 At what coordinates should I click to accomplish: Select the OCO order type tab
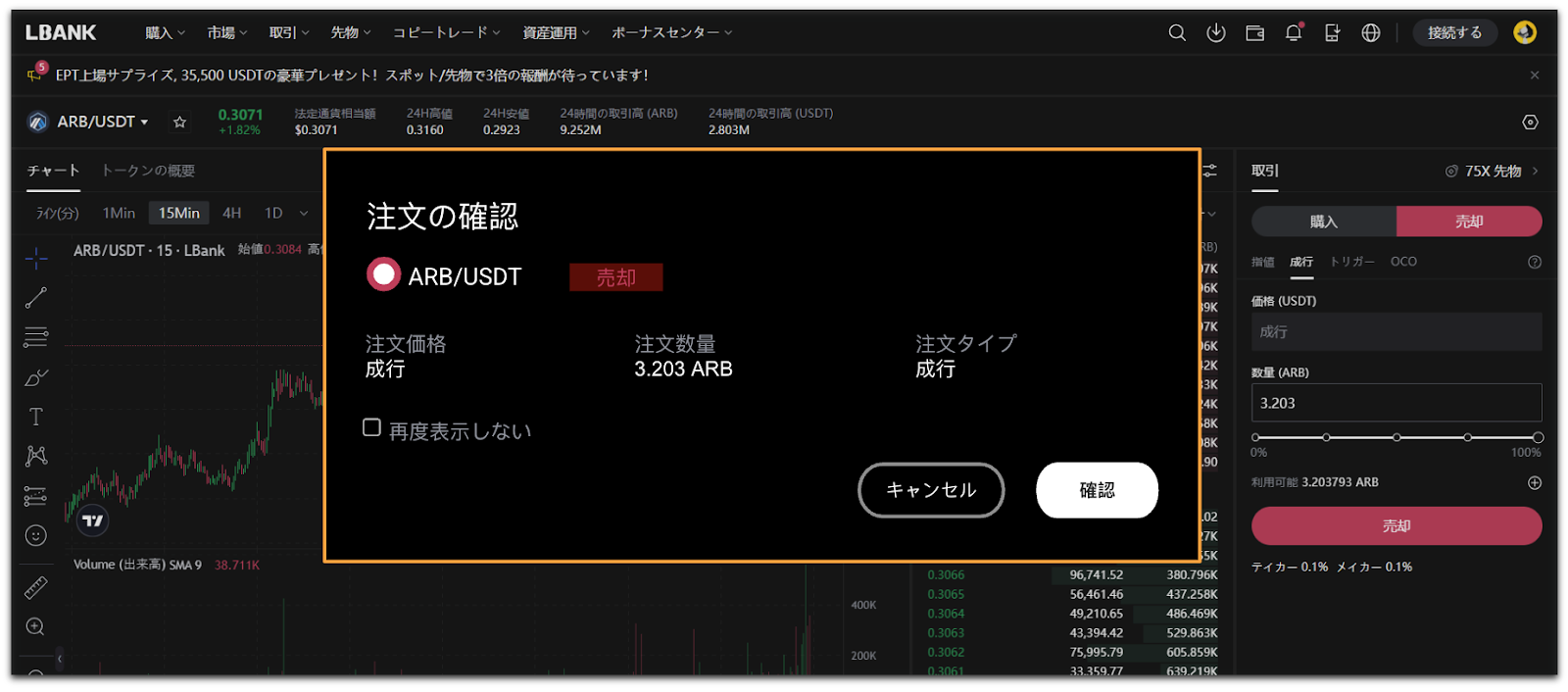pos(1403,262)
